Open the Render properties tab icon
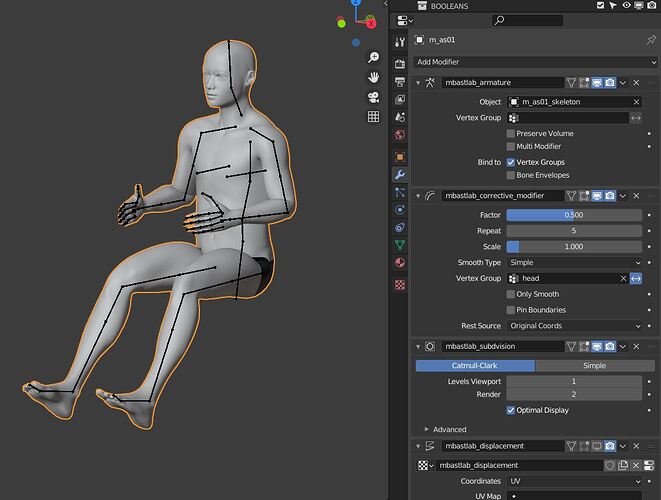 (400, 64)
